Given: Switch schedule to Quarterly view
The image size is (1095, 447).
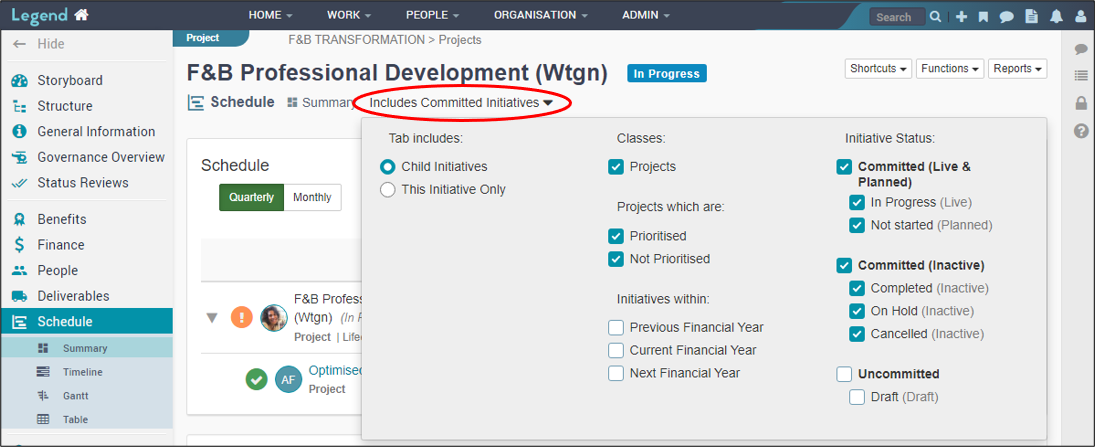Looking at the screenshot, I should (x=251, y=198).
